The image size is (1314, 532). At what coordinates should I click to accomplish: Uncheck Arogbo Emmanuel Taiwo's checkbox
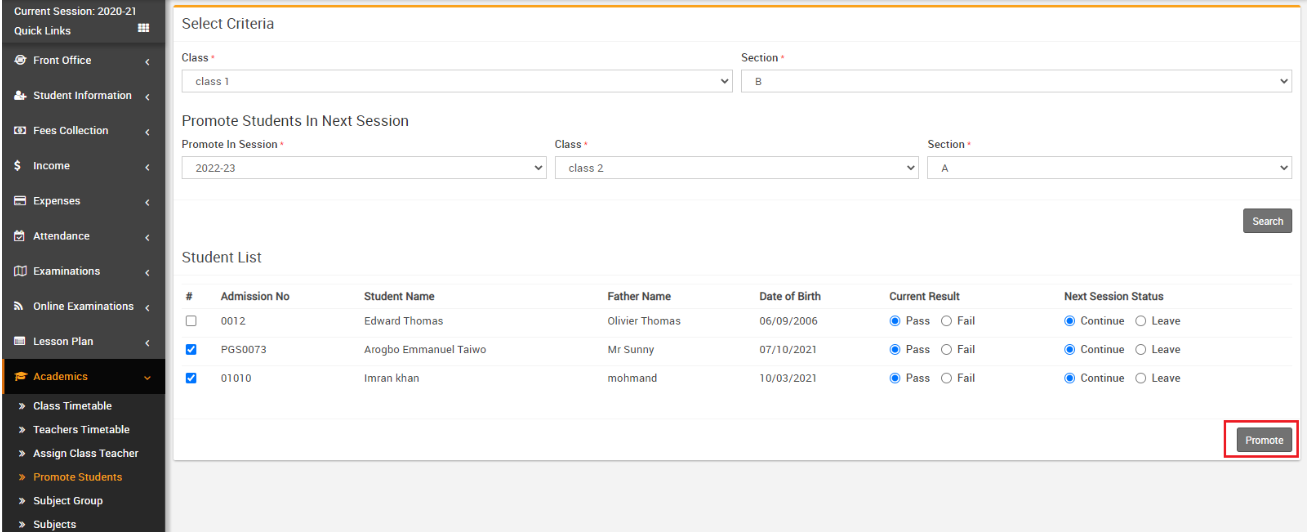coord(191,350)
